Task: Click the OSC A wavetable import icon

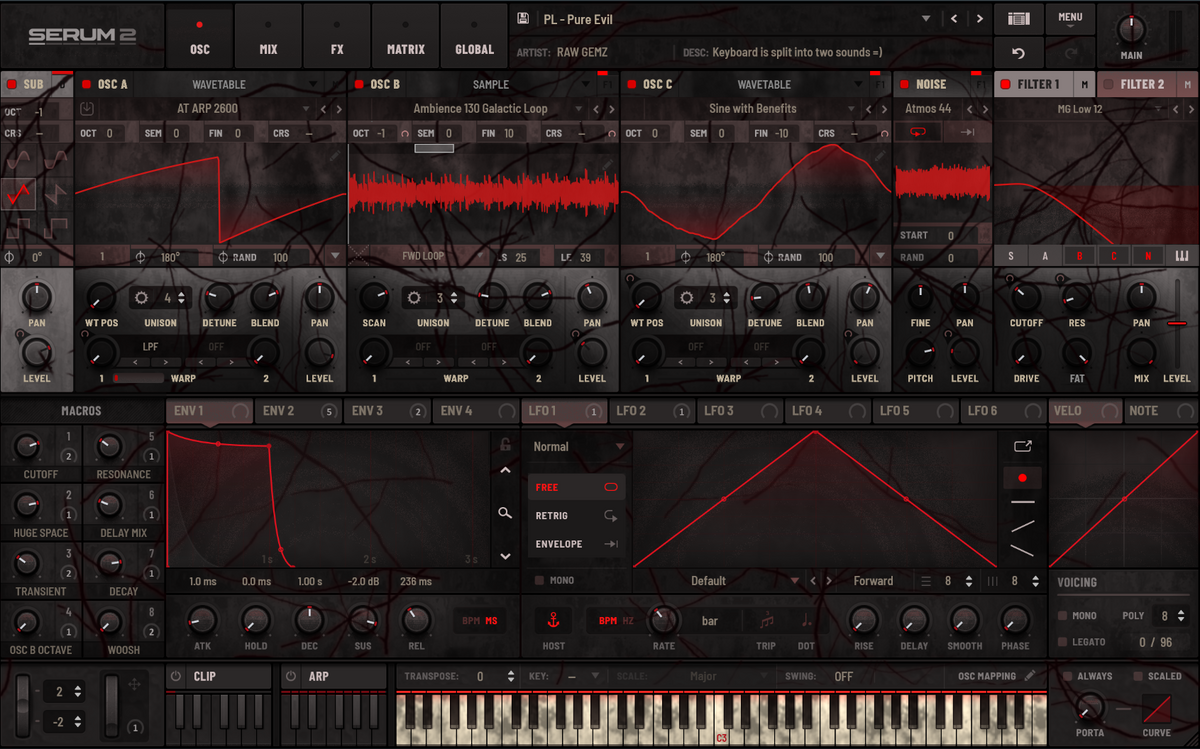Action: click(87, 109)
